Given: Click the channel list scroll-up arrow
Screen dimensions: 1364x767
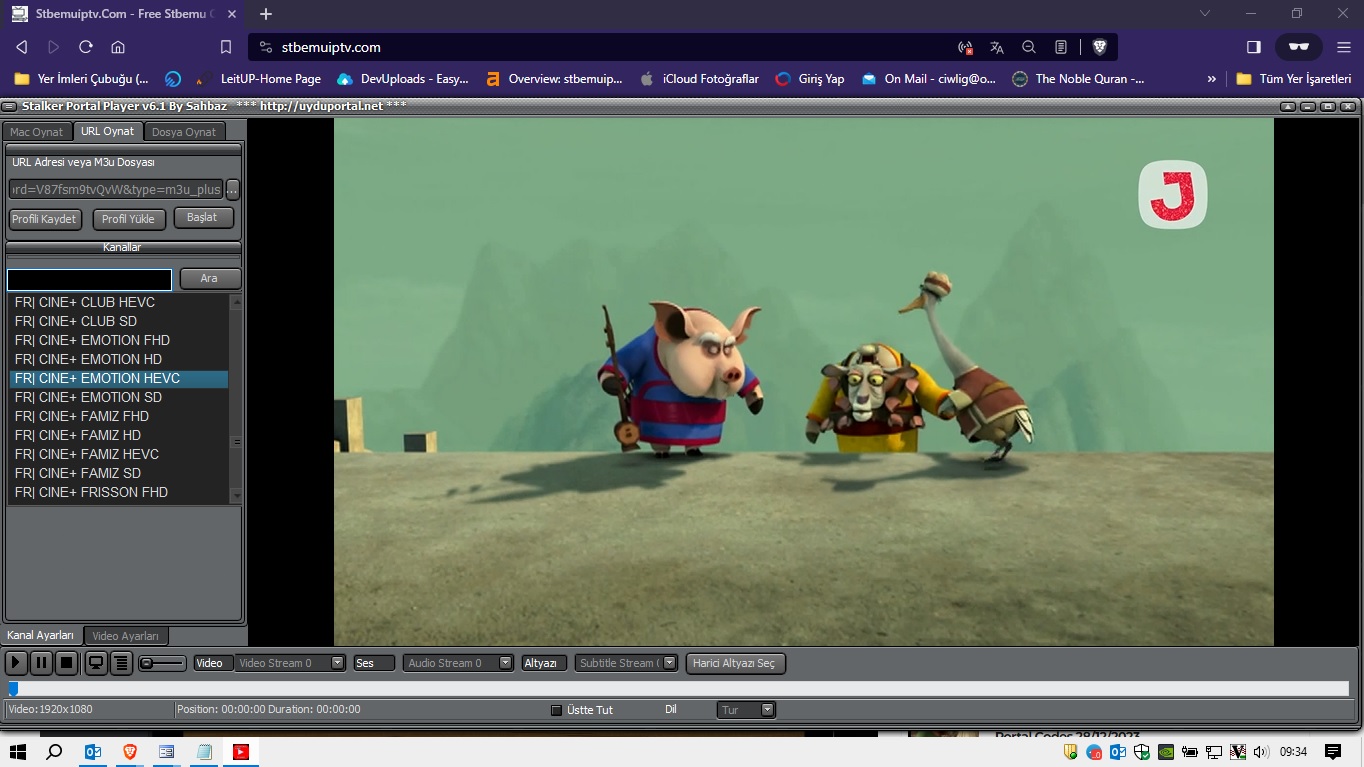Looking at the screenshot, I should 237,300.
